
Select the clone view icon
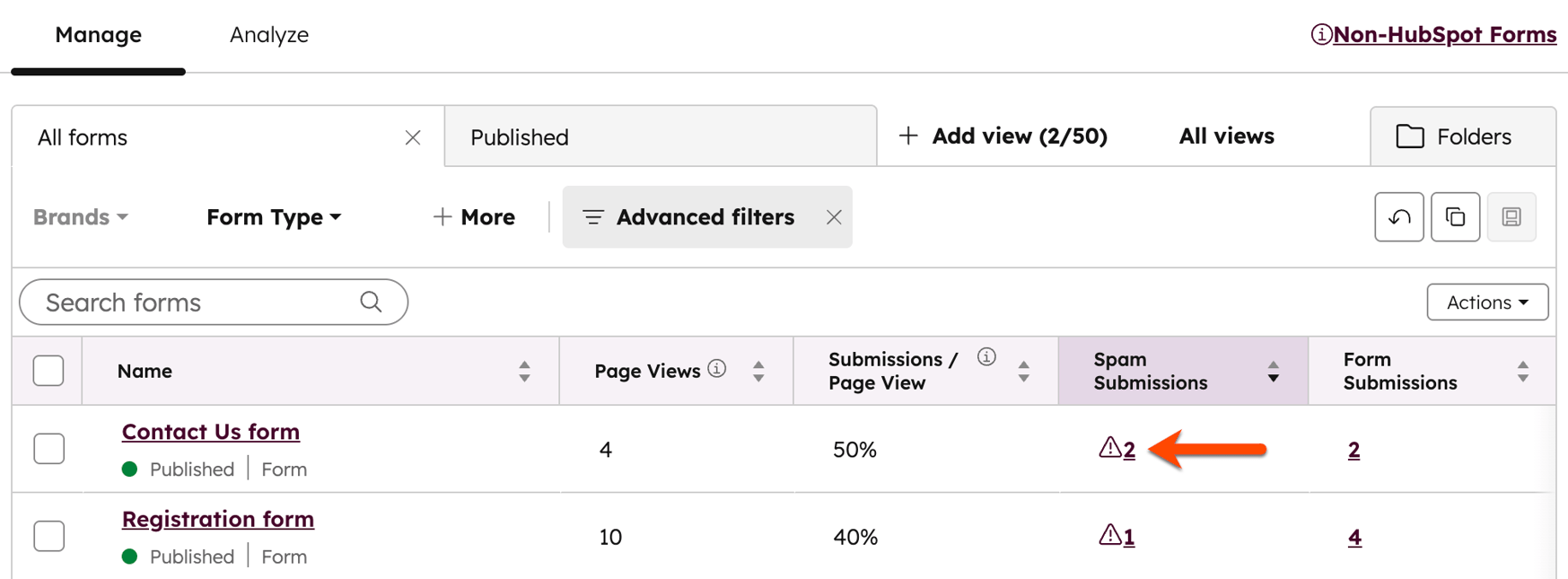(1455, 216)
